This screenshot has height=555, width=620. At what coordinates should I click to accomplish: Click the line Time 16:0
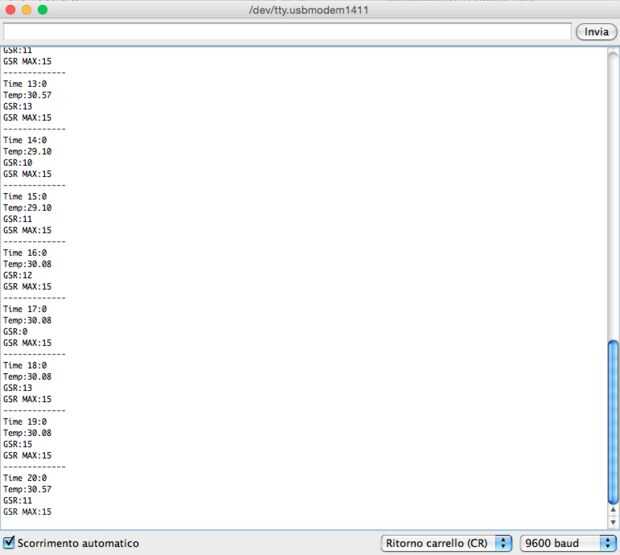[x=25, y=253]
